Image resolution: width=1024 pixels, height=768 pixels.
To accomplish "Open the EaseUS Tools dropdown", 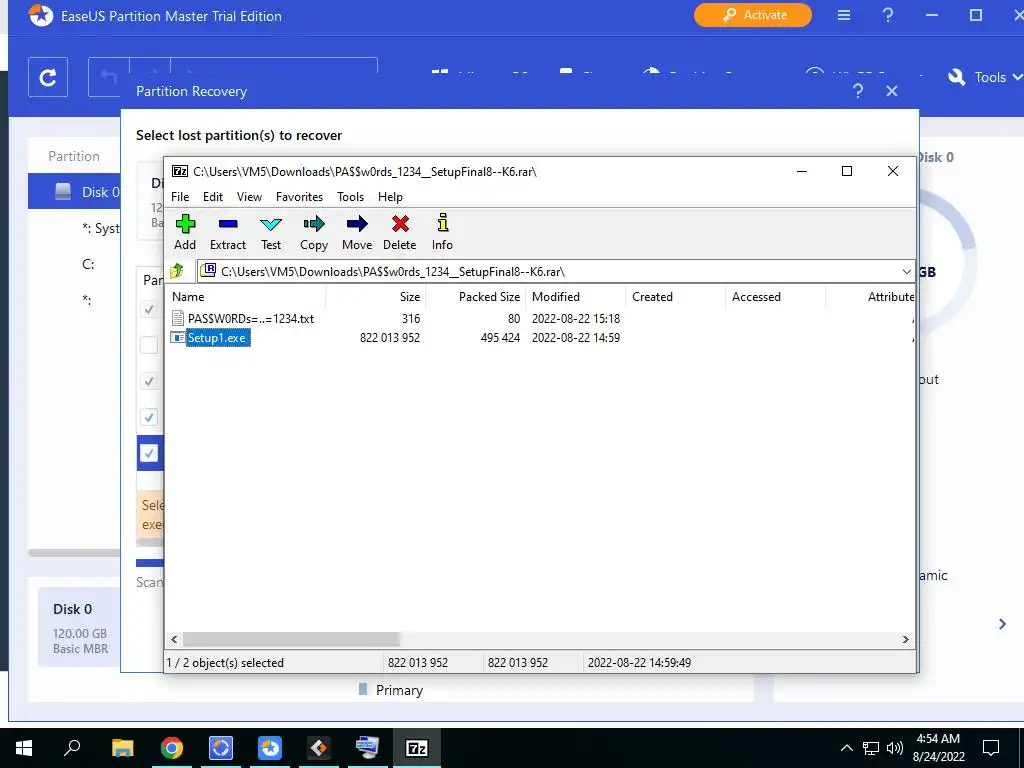I will pyautogui.click(x=985, y=77).
